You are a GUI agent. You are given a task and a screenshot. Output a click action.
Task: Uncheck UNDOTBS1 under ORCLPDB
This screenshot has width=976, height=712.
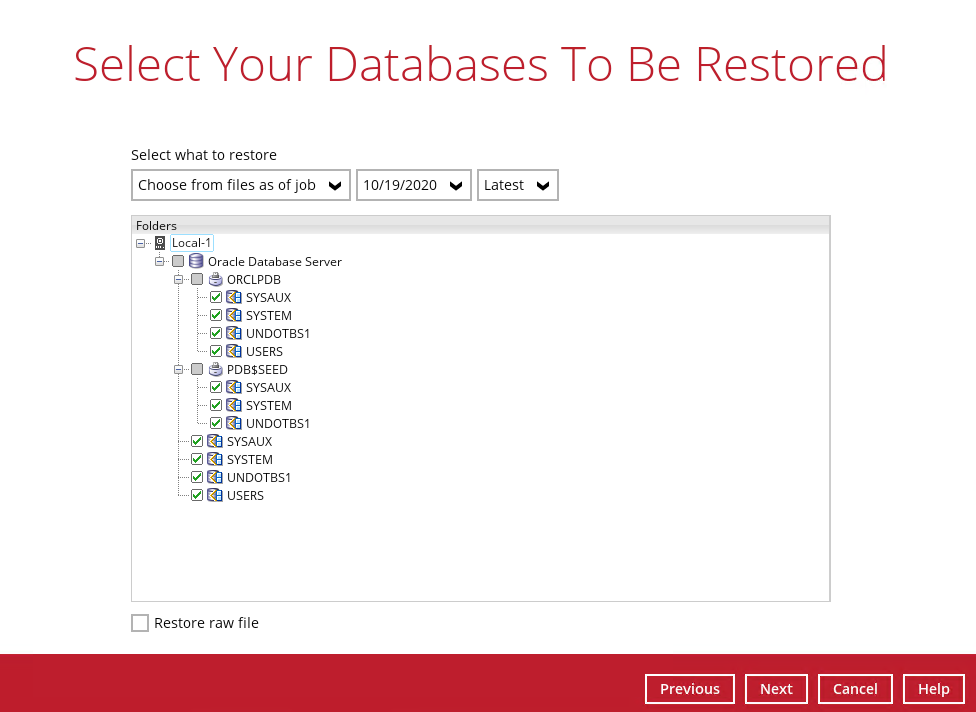coord(216,333)
